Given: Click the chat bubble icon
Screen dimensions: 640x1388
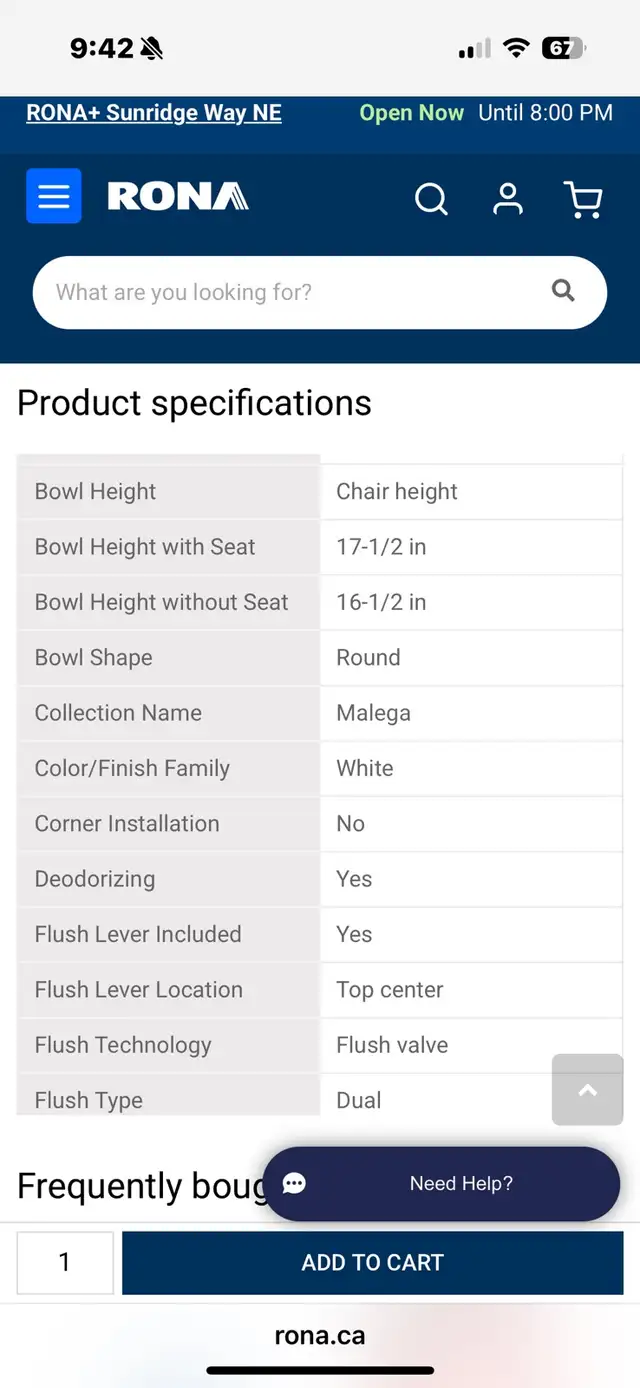Looking at the screenshot, I should point(294,1184).
